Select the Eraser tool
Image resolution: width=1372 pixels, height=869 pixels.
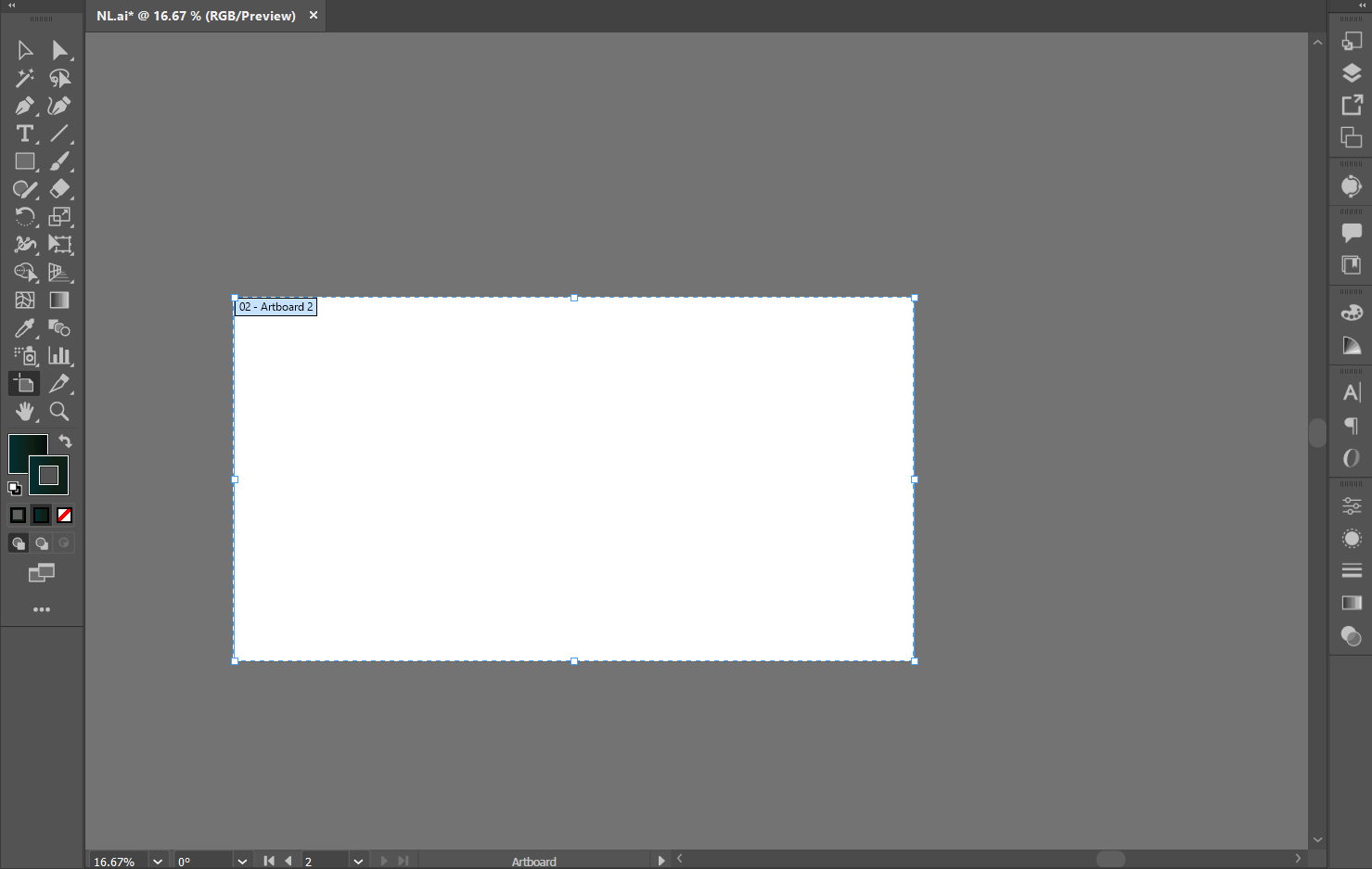[59, 189]
